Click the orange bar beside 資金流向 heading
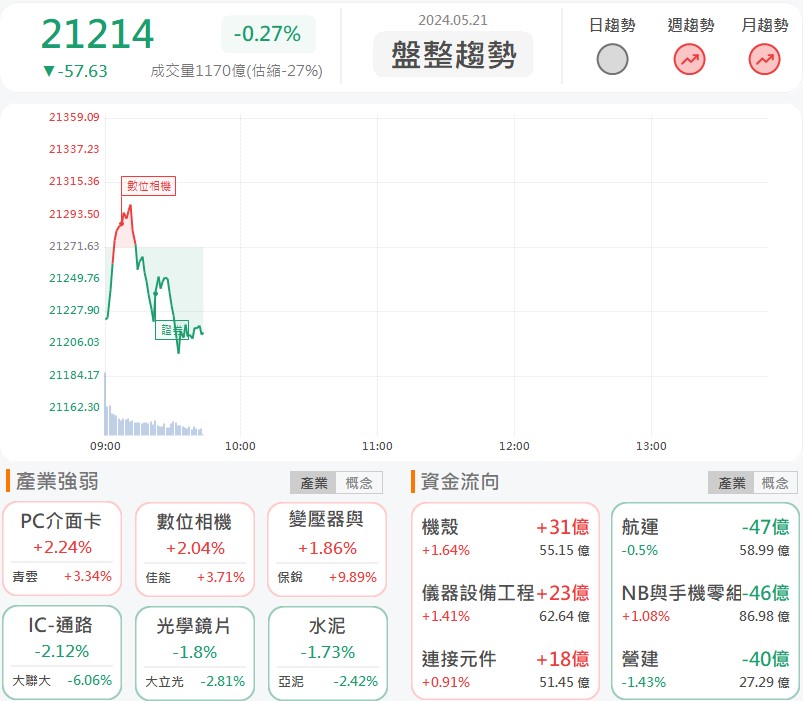803x701 pixels. pos(412,482)
